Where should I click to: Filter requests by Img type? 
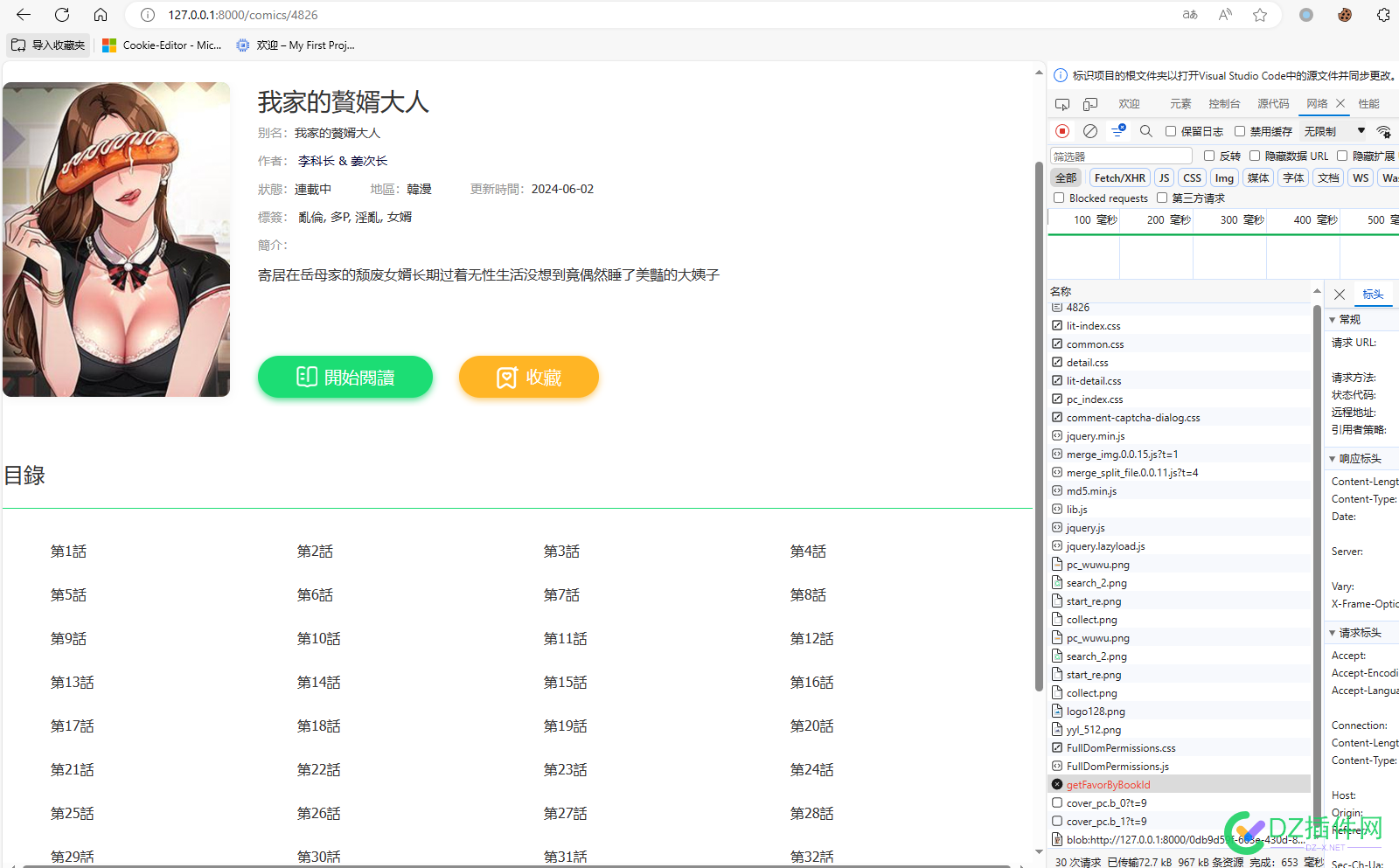click(1224, 177)
